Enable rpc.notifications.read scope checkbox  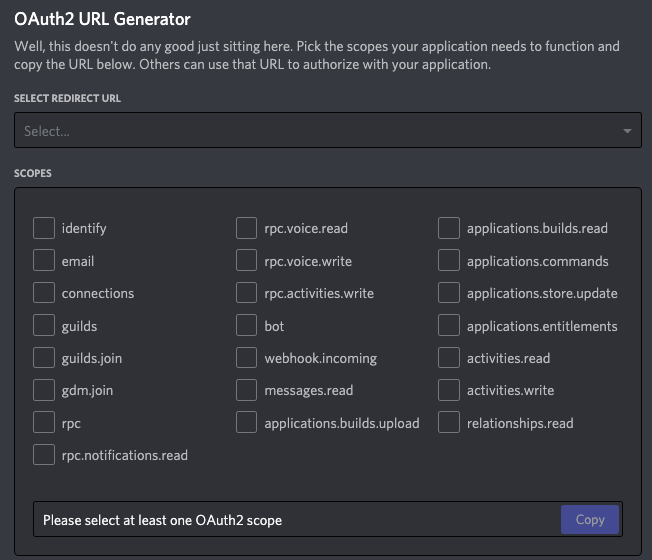tap(44, 455)
